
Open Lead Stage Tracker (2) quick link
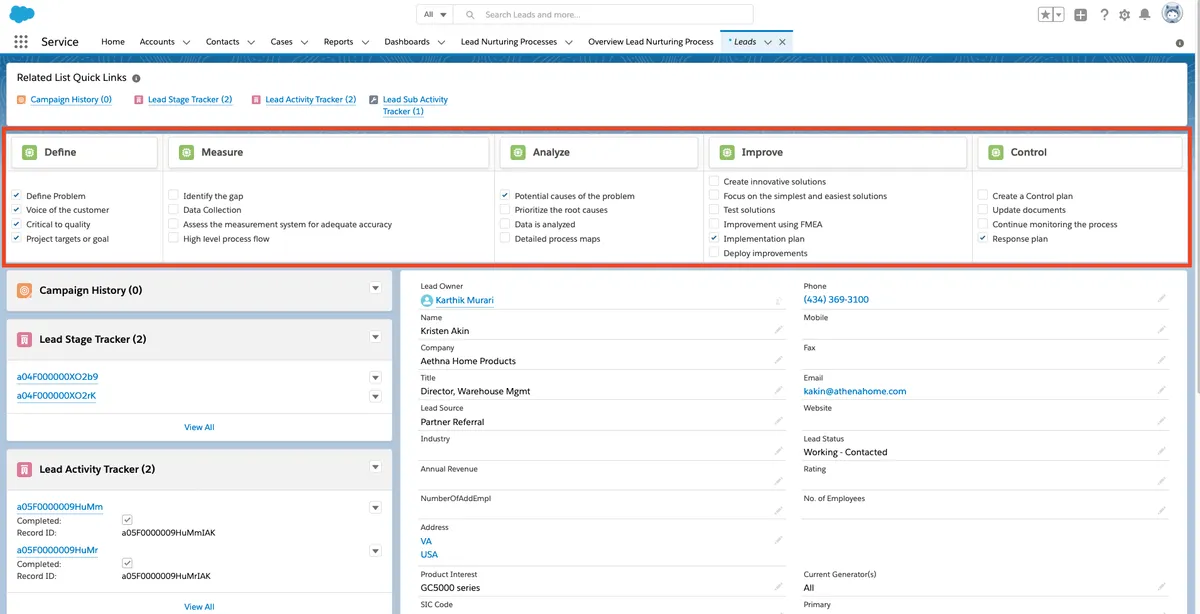point(190,99)
